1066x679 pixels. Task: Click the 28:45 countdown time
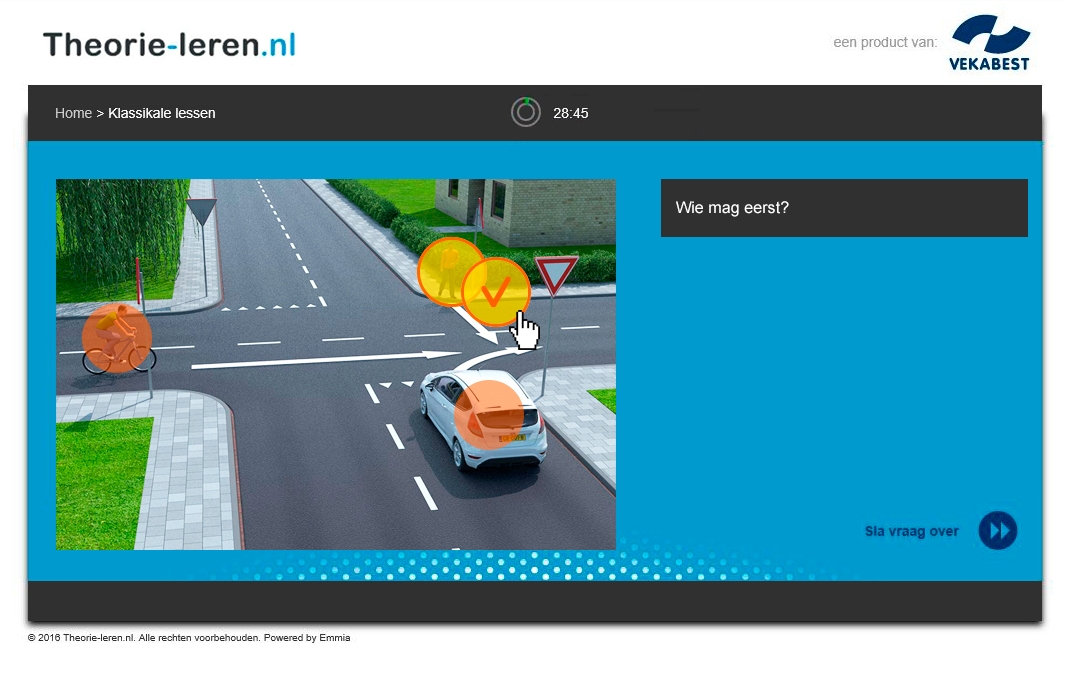click(x=570, y=114)
